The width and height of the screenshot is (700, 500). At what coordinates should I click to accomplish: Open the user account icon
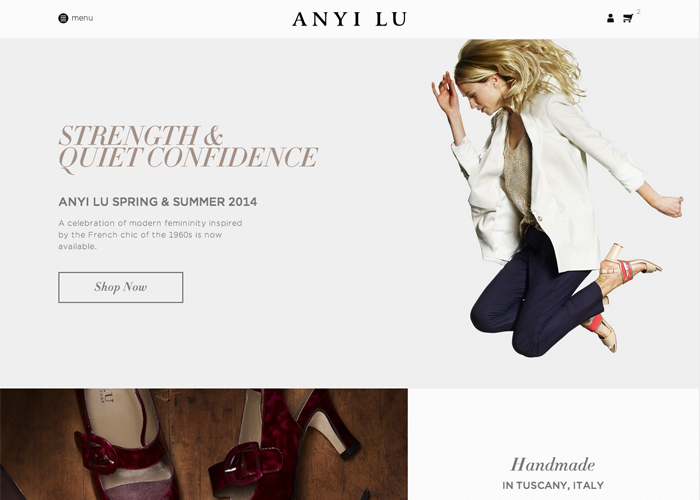click(610, 18)
